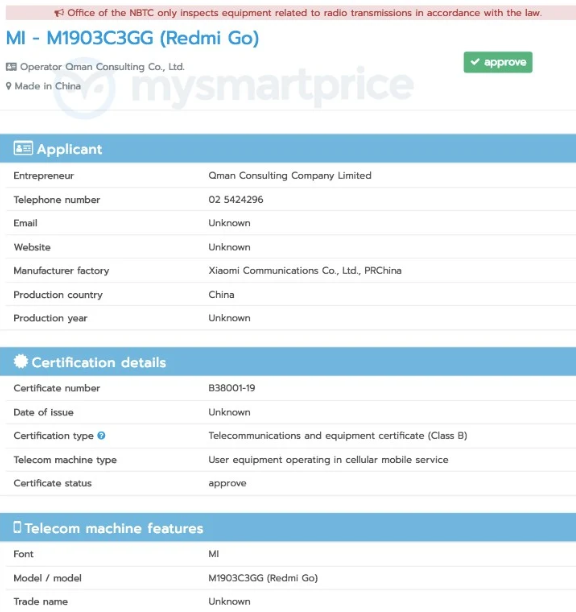
Task: Select User equipment operating in cellular mobile service
Action: (x=328, y=460)
